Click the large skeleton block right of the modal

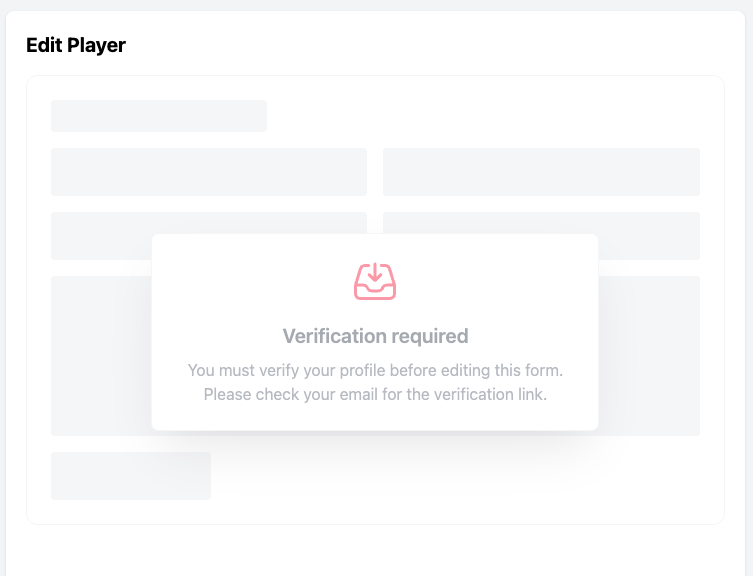649,355
